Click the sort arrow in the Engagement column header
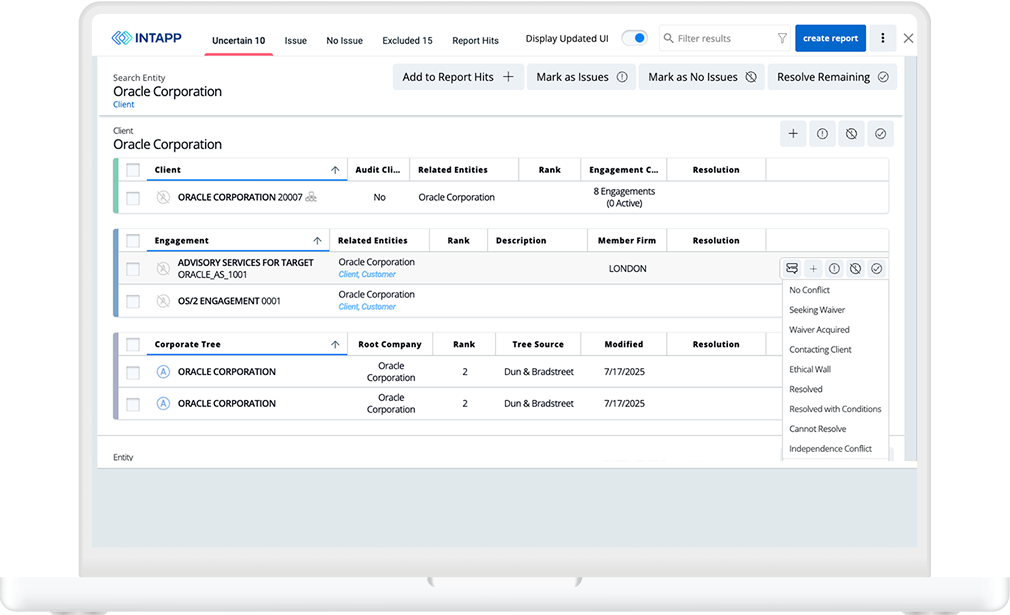Image resolution: width=1010 pixels, height=615 pixels. 317,241
